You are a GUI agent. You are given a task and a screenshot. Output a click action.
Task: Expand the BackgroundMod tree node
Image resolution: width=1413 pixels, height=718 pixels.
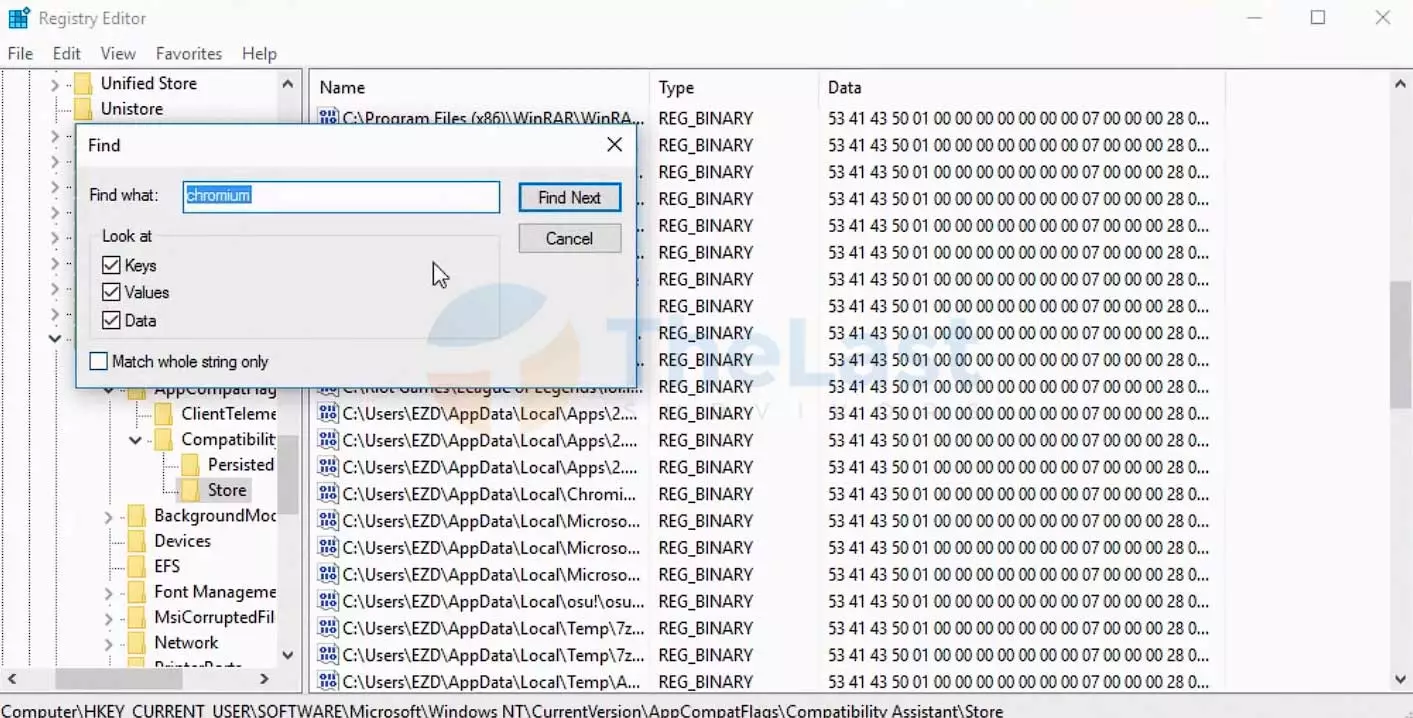click(x=109, y=517)
